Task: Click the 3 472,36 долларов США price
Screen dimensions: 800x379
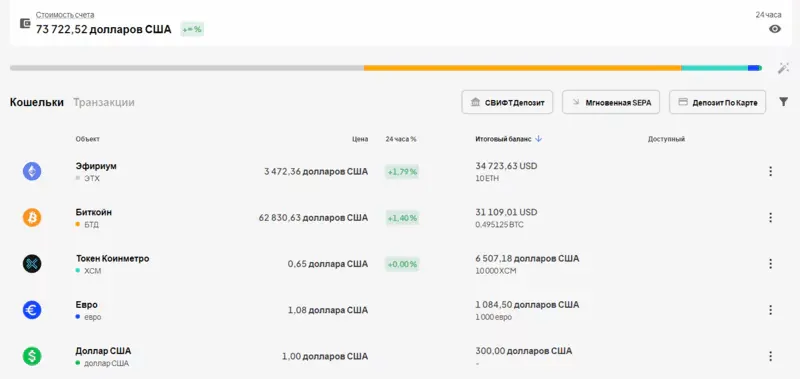Action: coord(316,171)
